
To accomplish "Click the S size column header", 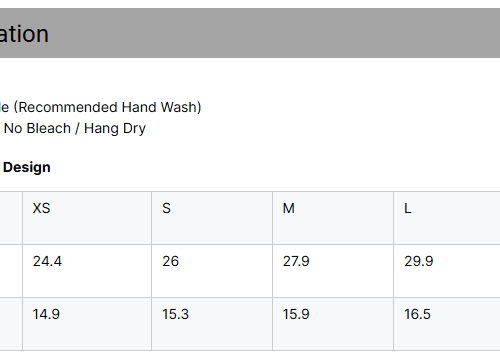I will 212,218.
